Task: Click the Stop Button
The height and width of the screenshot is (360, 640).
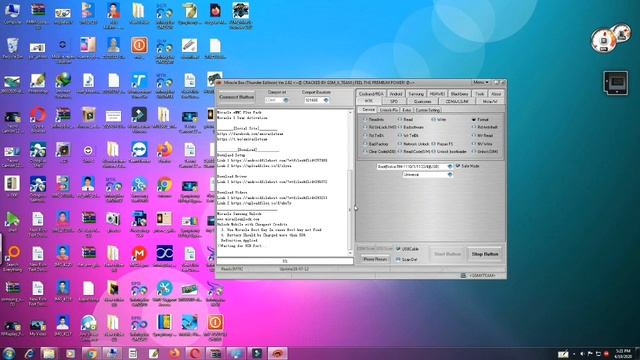Action: coord(485,254)
